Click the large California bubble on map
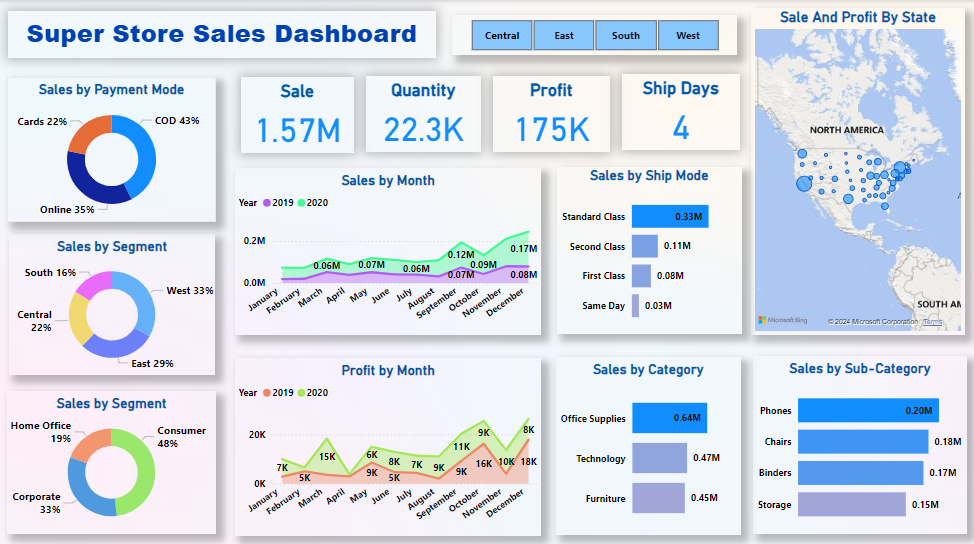 pos(805,184)
